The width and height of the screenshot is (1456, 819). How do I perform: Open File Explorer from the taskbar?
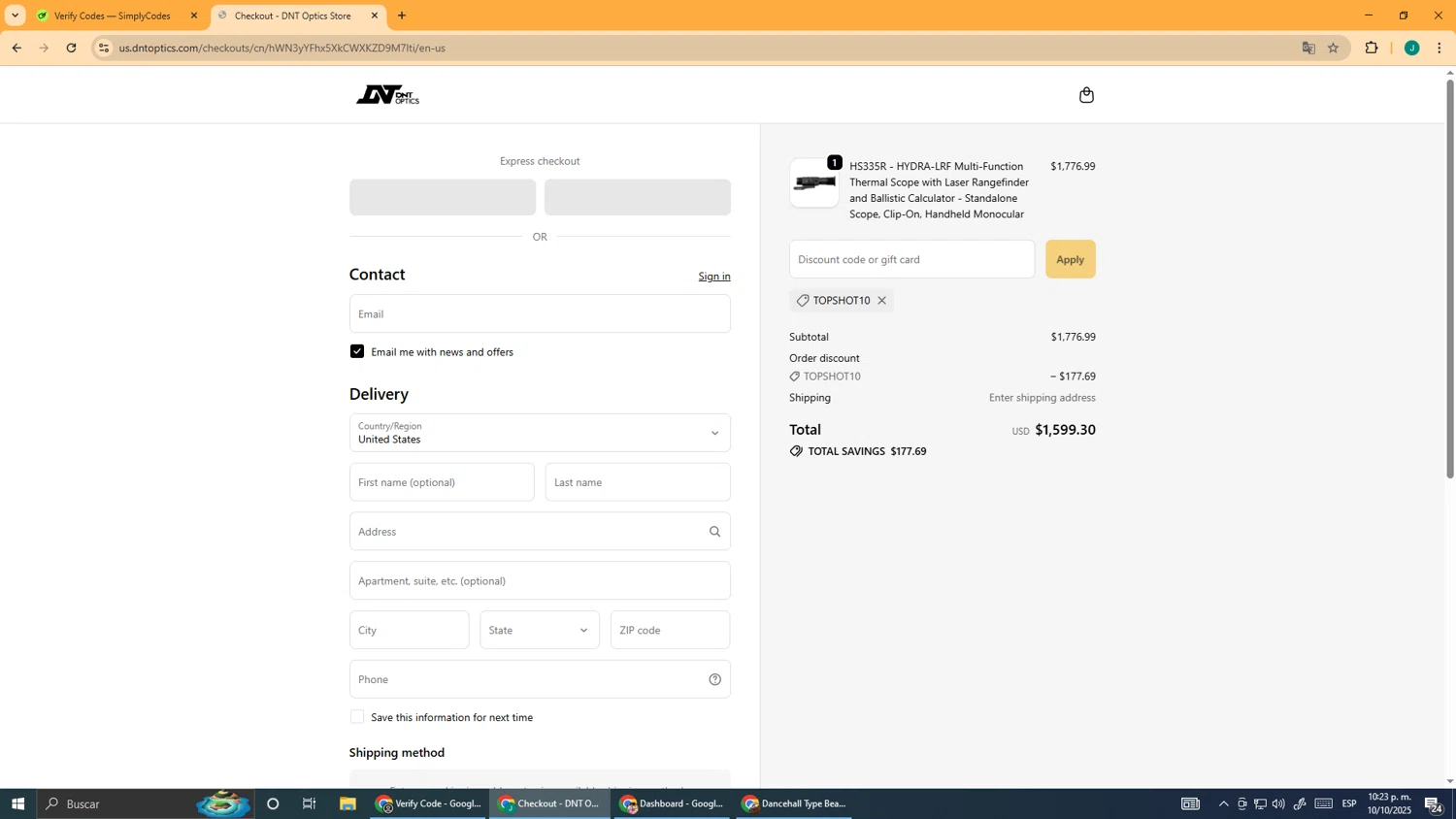pyautogui.click(x=347, y=803)
